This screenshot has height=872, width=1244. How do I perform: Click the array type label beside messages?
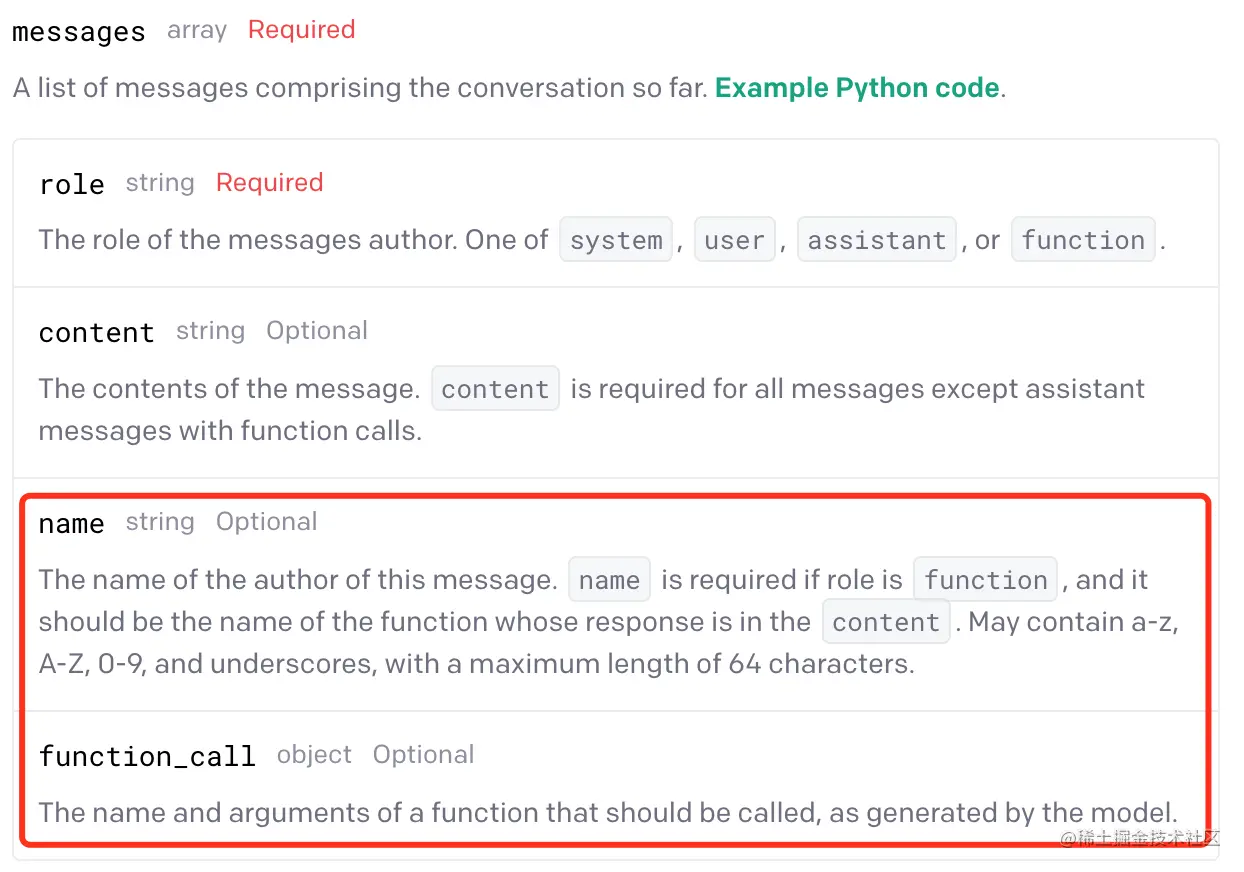197,31
